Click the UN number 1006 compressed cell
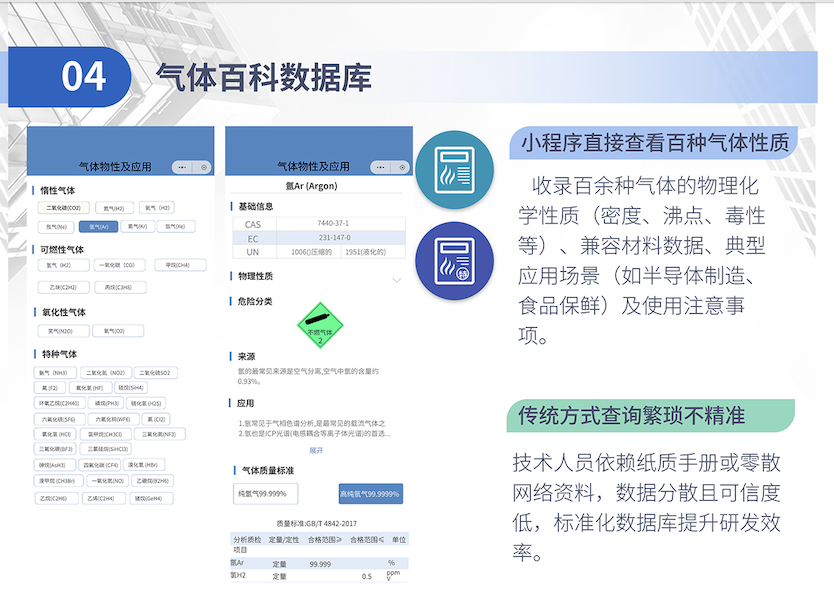Screen dimensions: 834x606 click(x=311, y=252)
